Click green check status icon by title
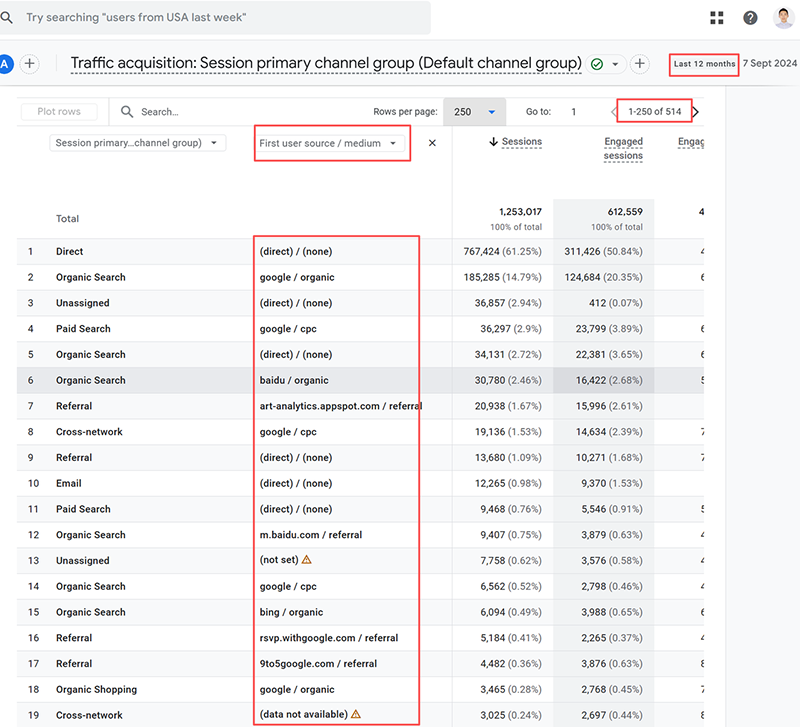Screen dimensions: 800x727 click(x=597, y=64)
